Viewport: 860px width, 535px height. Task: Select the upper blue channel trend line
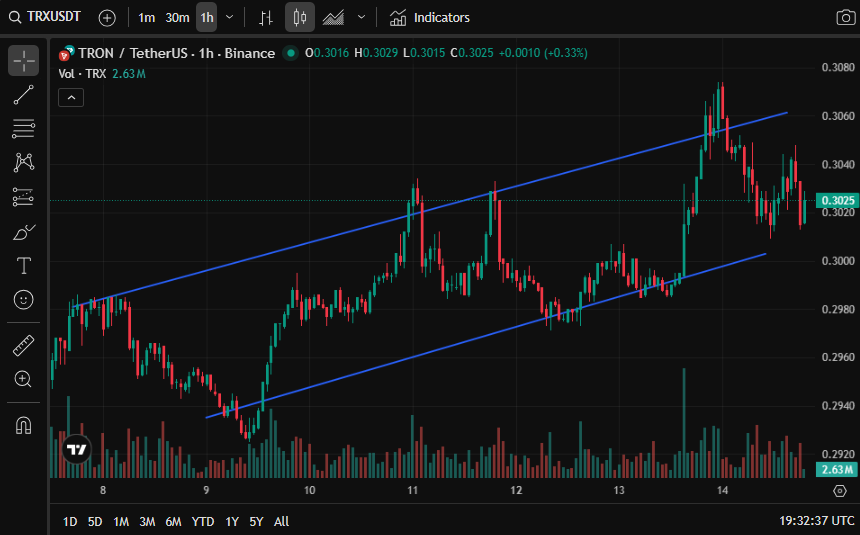tap(431, 209)
